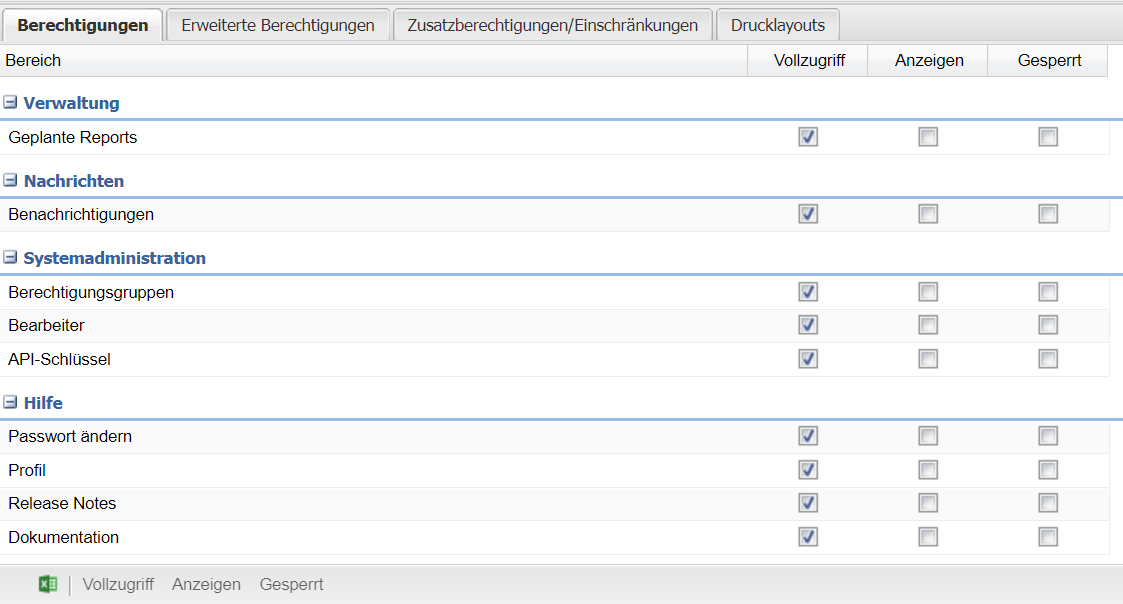Set Bearbeiter to Gesperrt

coord(1048,325)
